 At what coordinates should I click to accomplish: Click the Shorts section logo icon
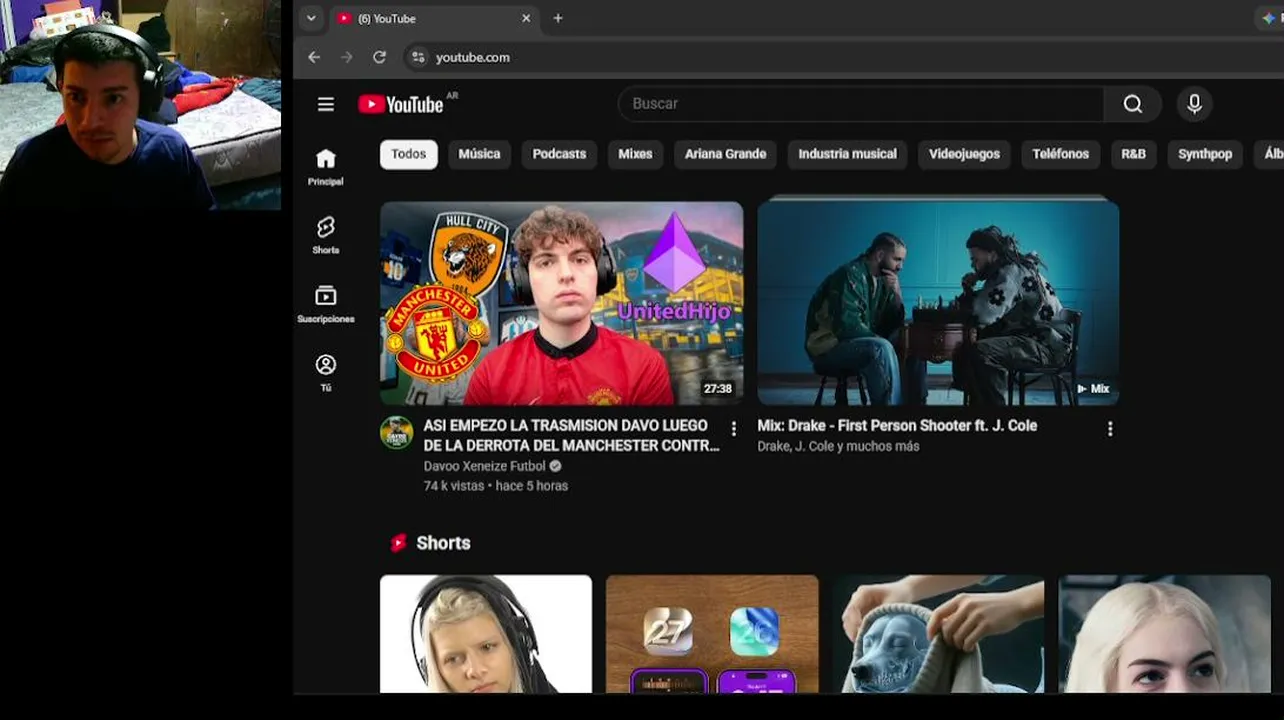[398, 543]
